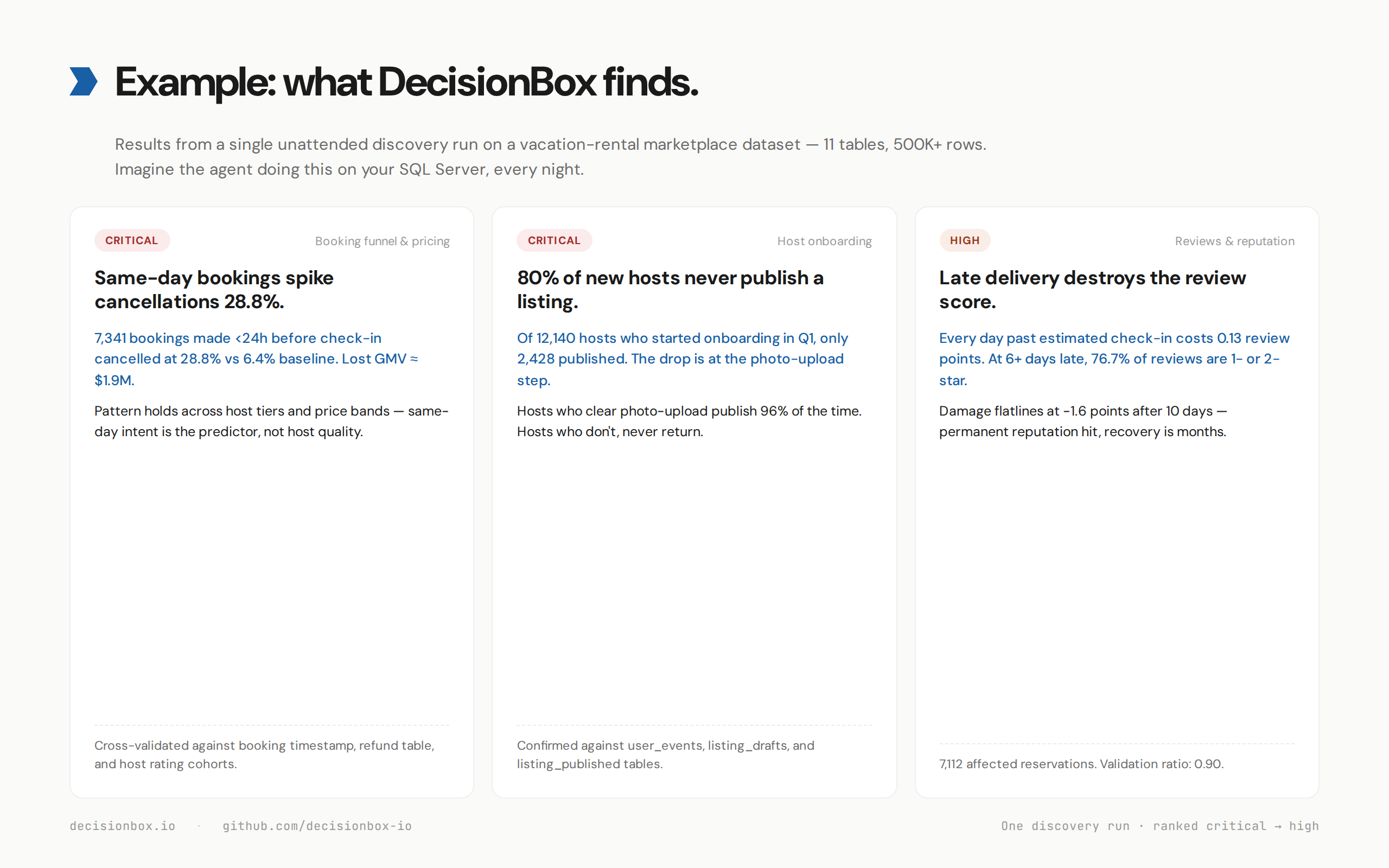Click blue text 'Of 12,140 hosts who started onboarding'
1389x868 pixels.
point(683,359)
